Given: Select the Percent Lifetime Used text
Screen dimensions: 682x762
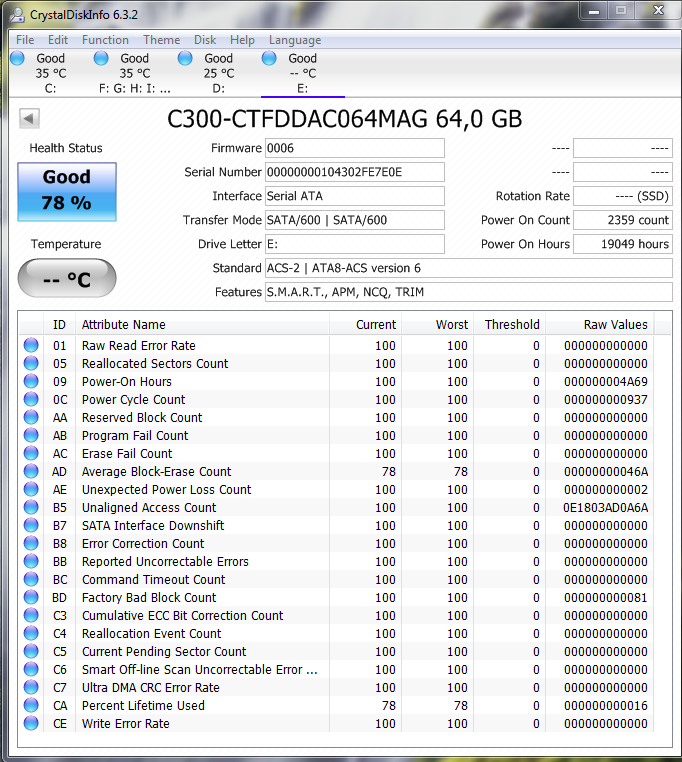Looking at the screenshot, I should click(143, 706).
